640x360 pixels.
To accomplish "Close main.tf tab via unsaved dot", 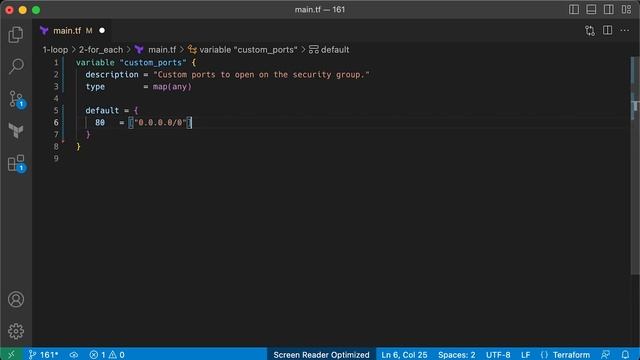I will pyautogui.click(x=102, y=31).
